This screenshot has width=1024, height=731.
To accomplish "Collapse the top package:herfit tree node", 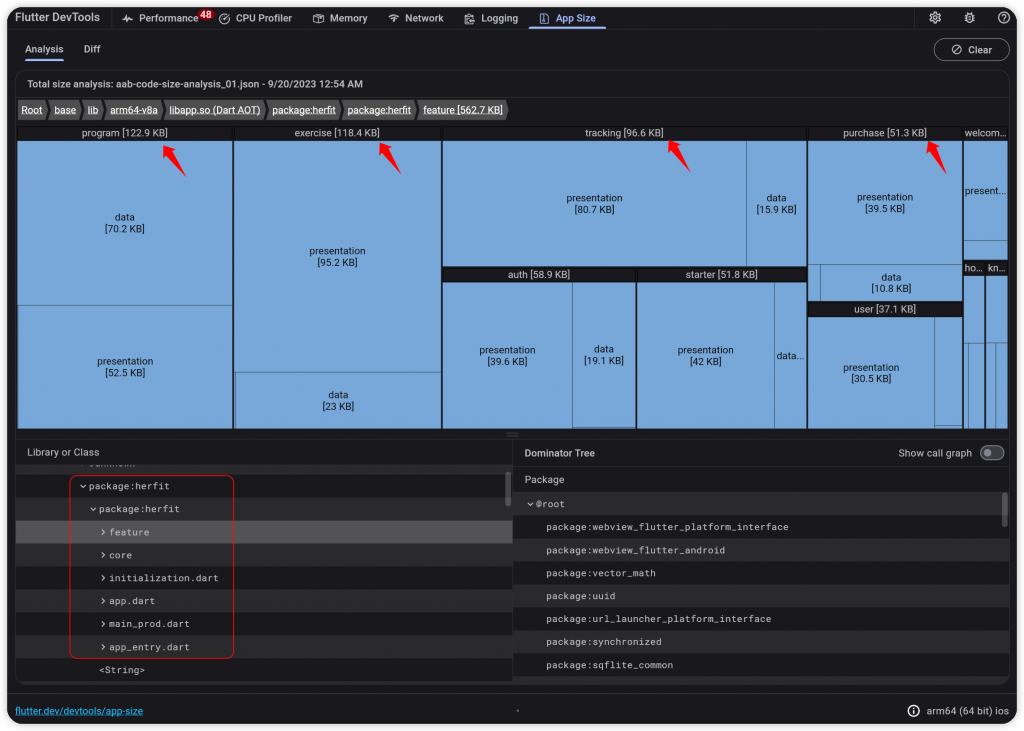I will point(83,486).
